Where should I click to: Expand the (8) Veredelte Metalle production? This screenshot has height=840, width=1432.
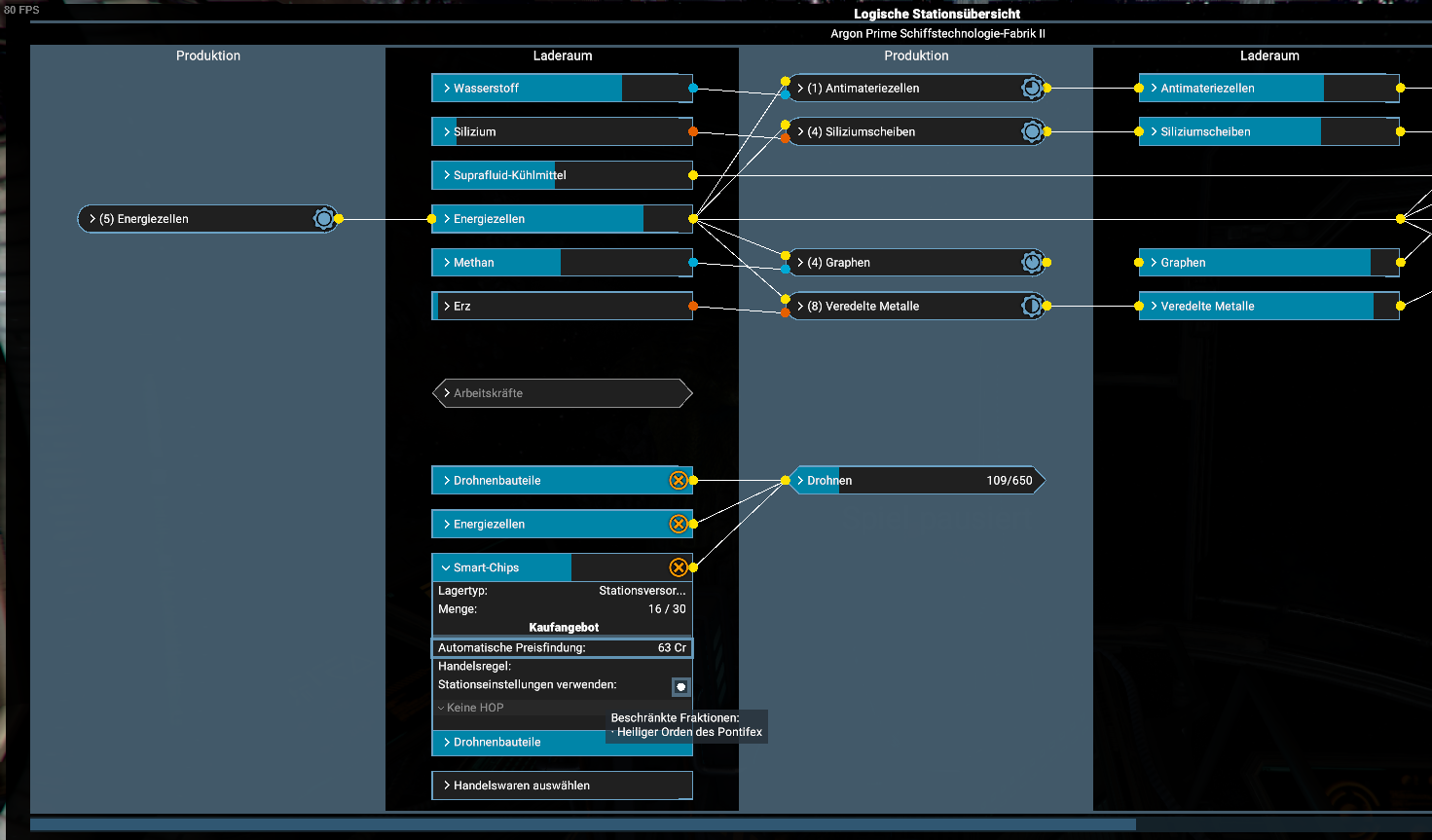915,306
